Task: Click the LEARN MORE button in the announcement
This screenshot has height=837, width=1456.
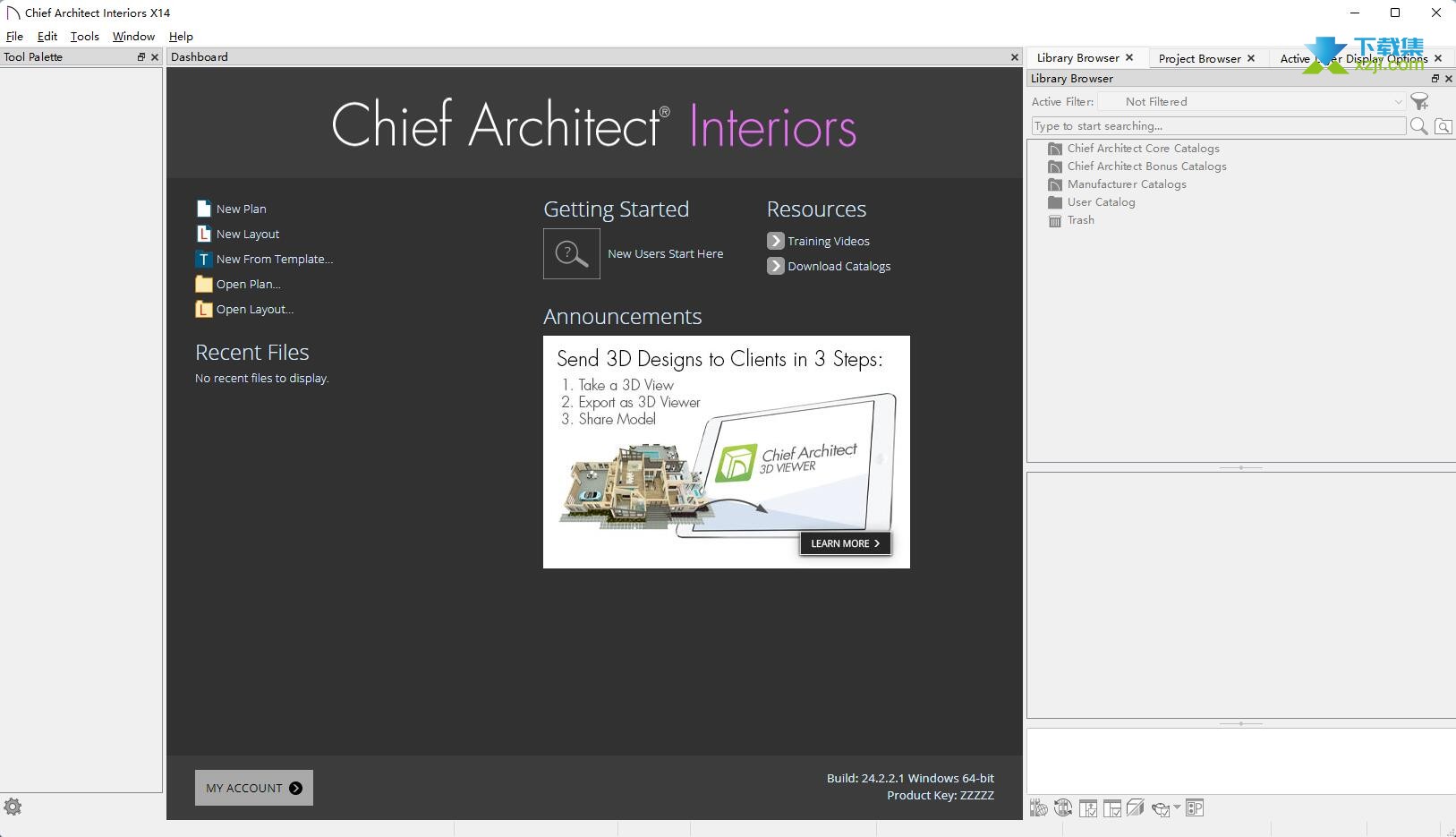Action: 845,543
